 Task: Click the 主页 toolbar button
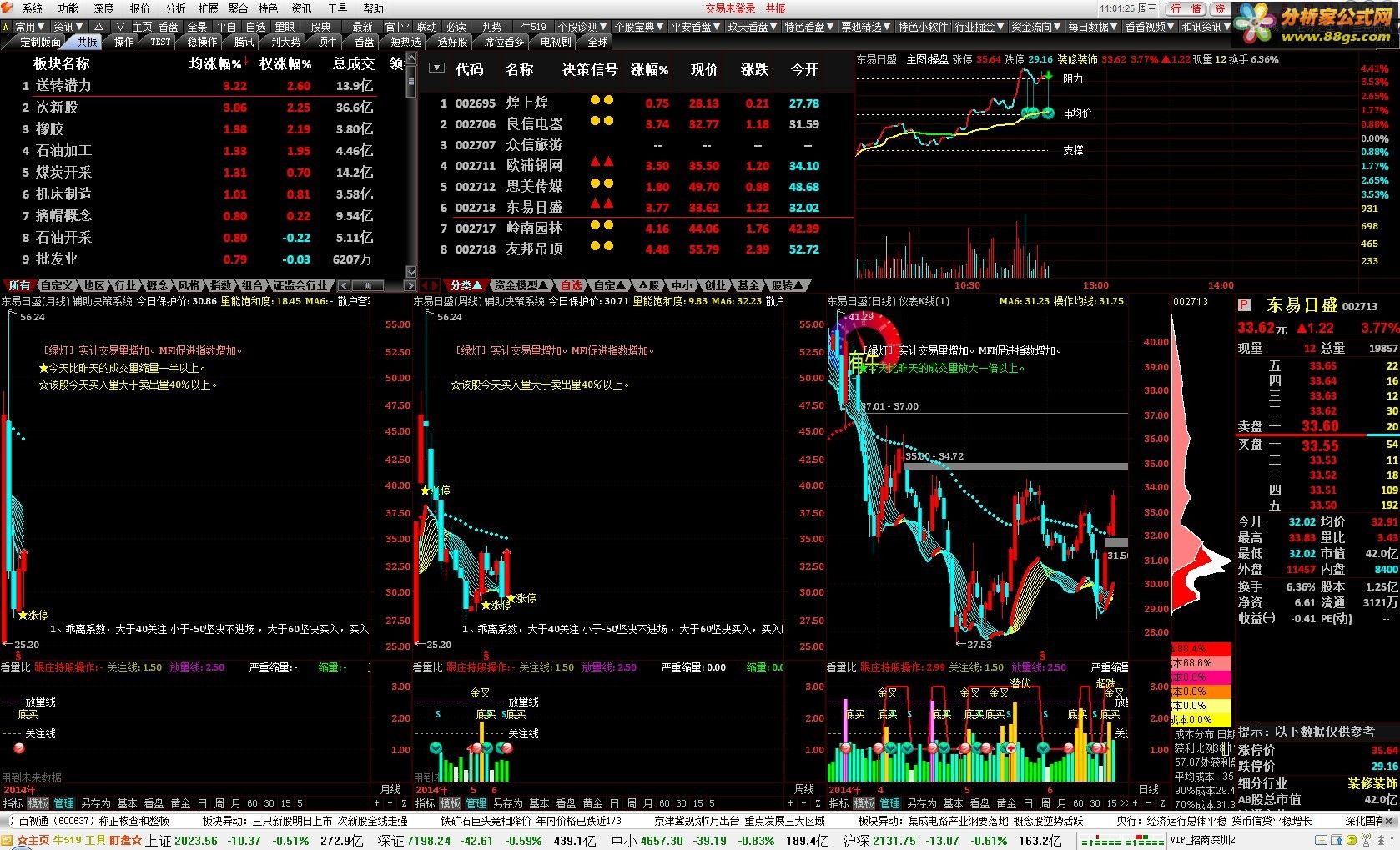coord(143,27)
